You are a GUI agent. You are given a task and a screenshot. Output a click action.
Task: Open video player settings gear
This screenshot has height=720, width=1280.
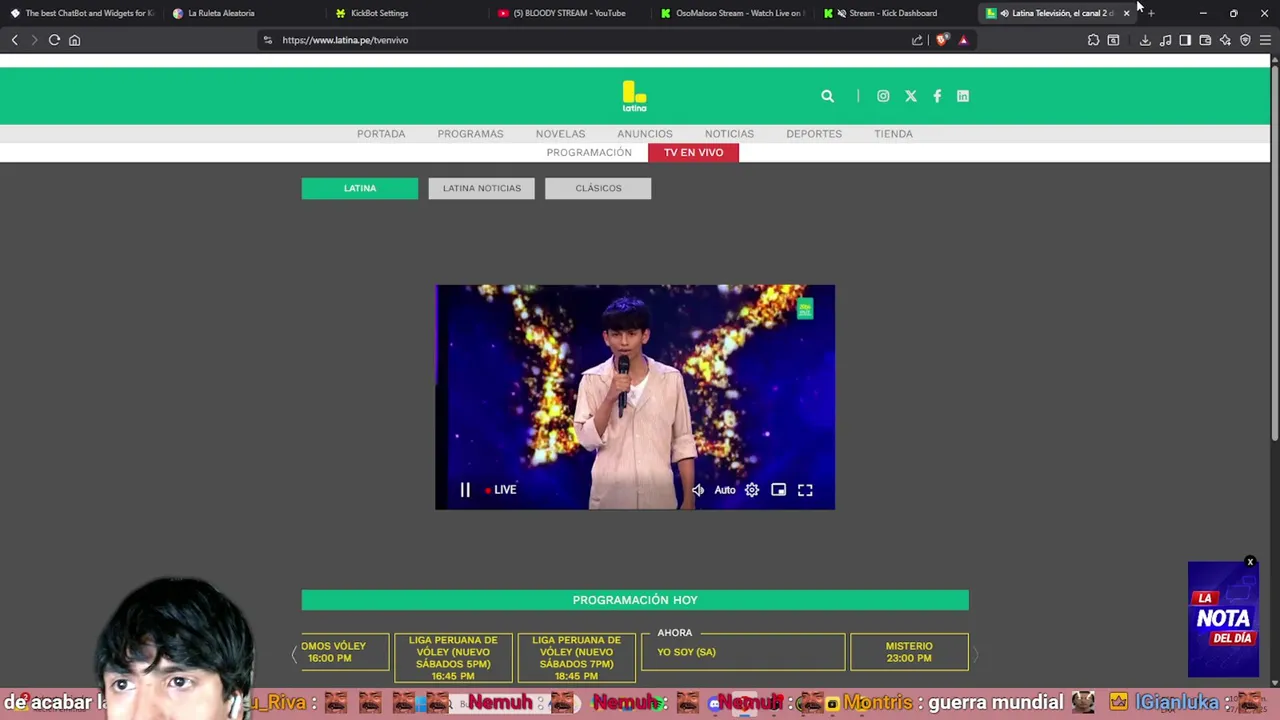(x=752, y=490)
